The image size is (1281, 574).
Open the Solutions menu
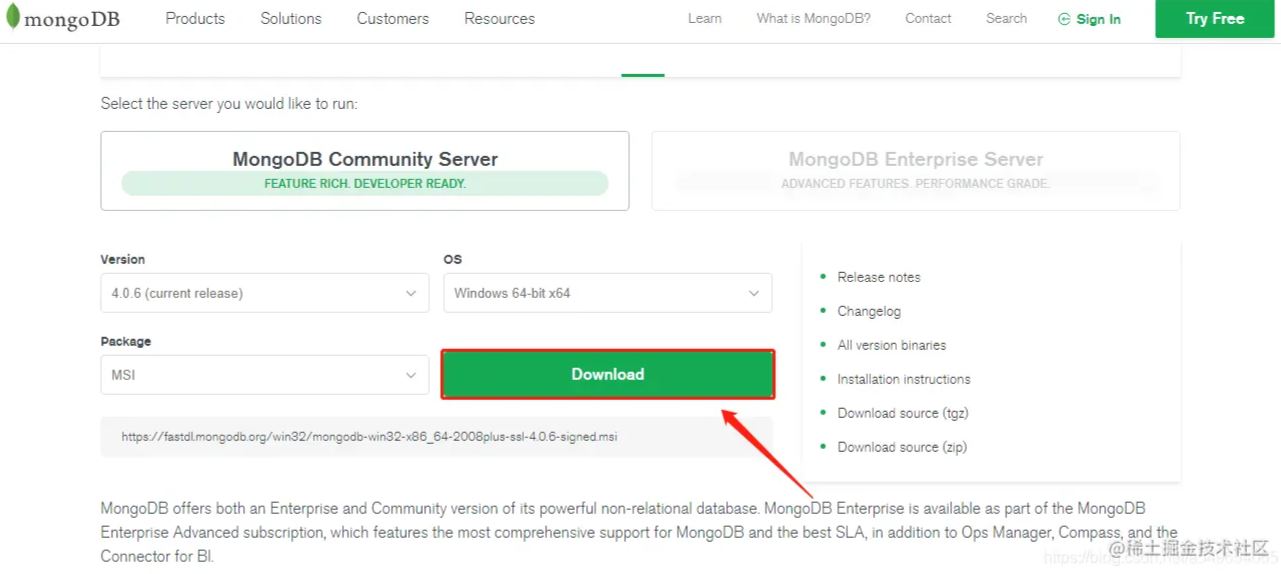tap(291, 19)
